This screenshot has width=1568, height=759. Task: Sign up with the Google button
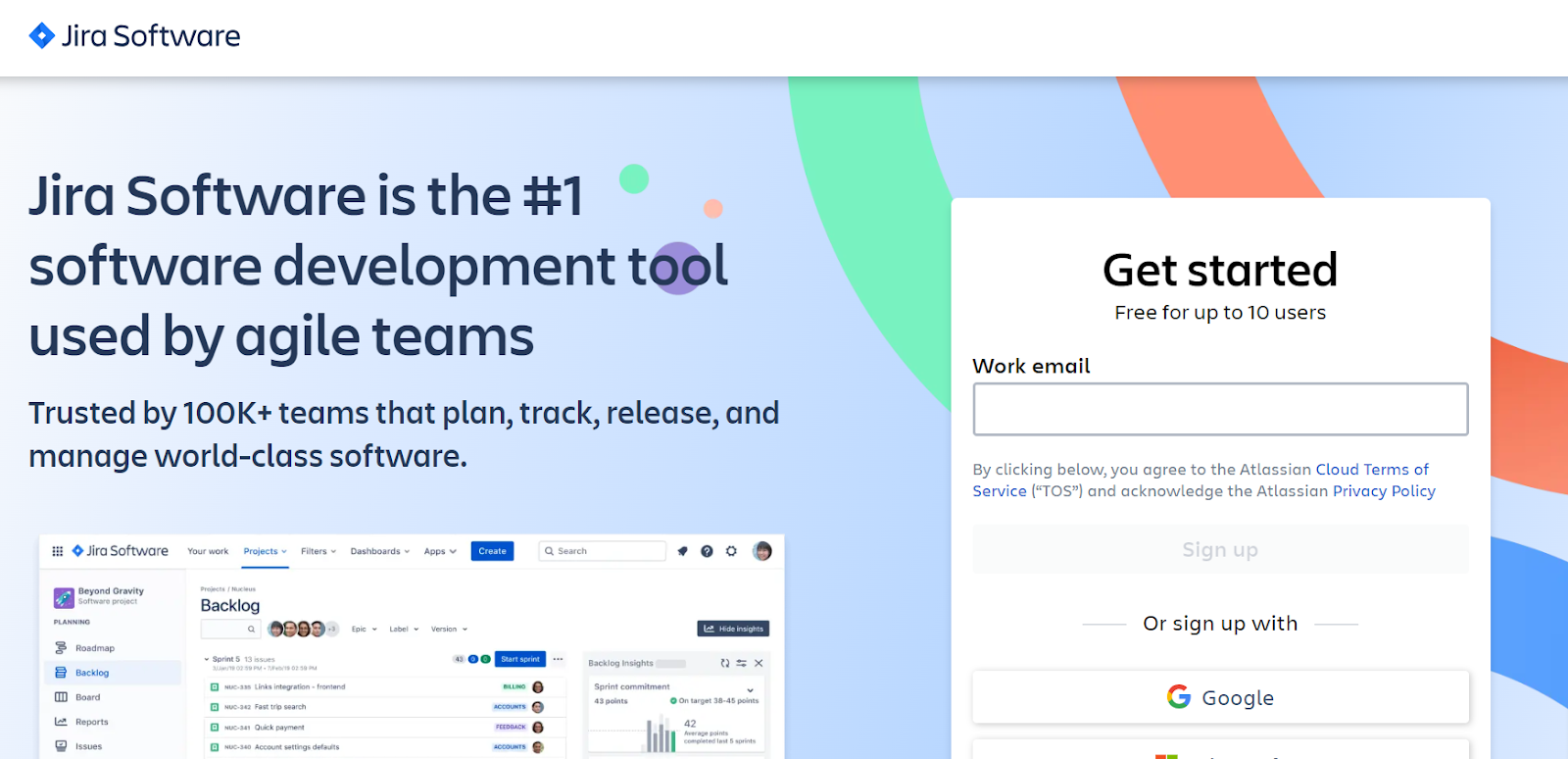coord(1220,697)
